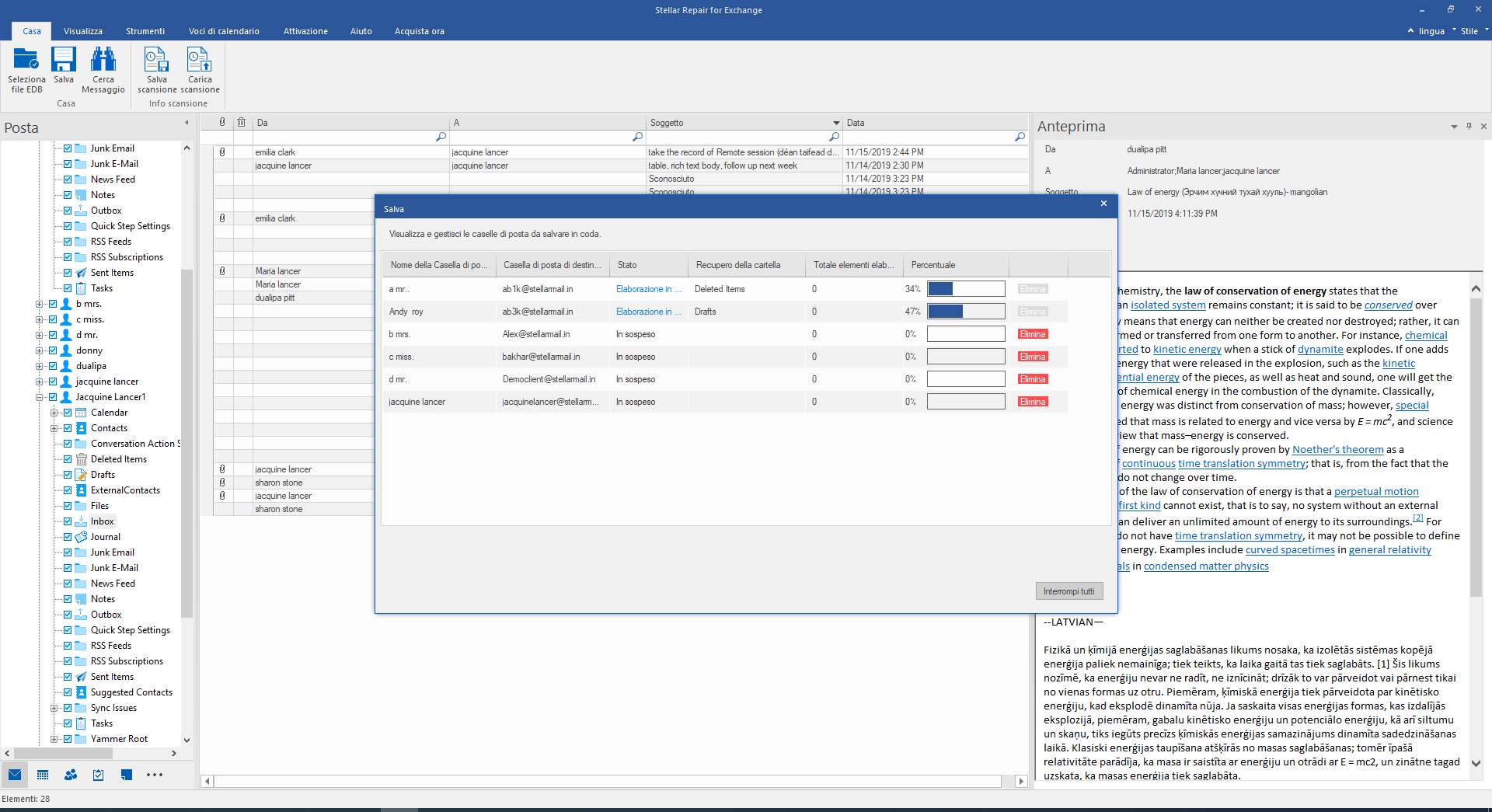This screenshot has width=1492, height=812.
Task: Click progress bar for d mr. row
Action: point(966,379)
